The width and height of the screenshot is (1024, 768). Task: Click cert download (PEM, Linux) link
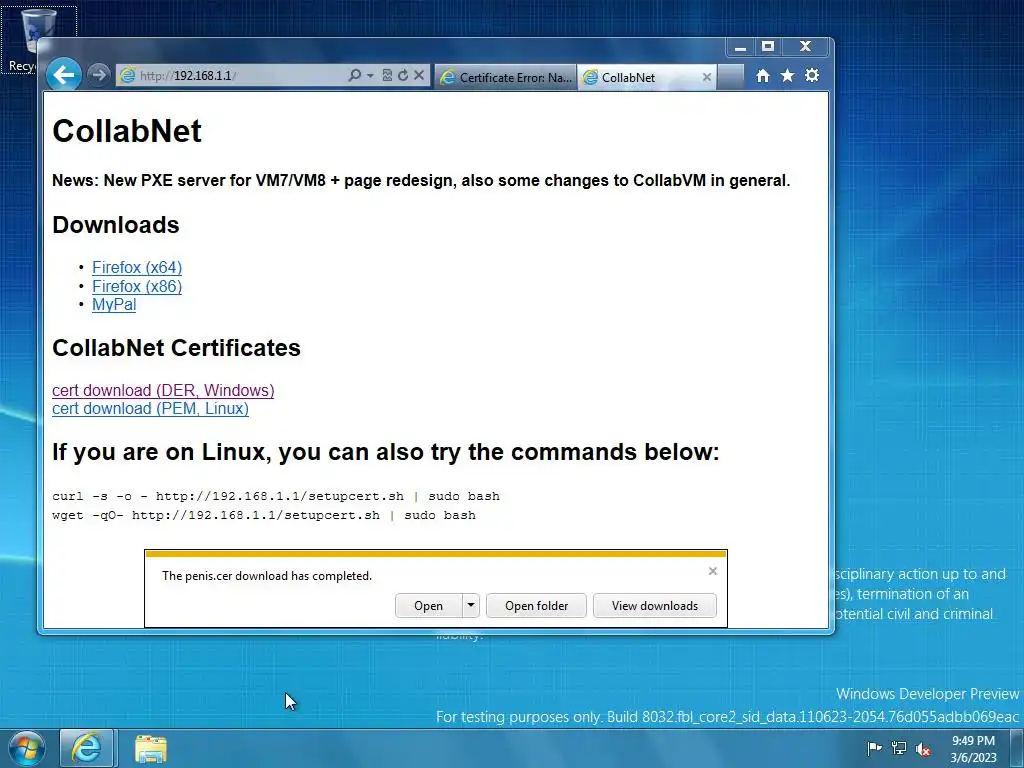(x=150, y=408)
